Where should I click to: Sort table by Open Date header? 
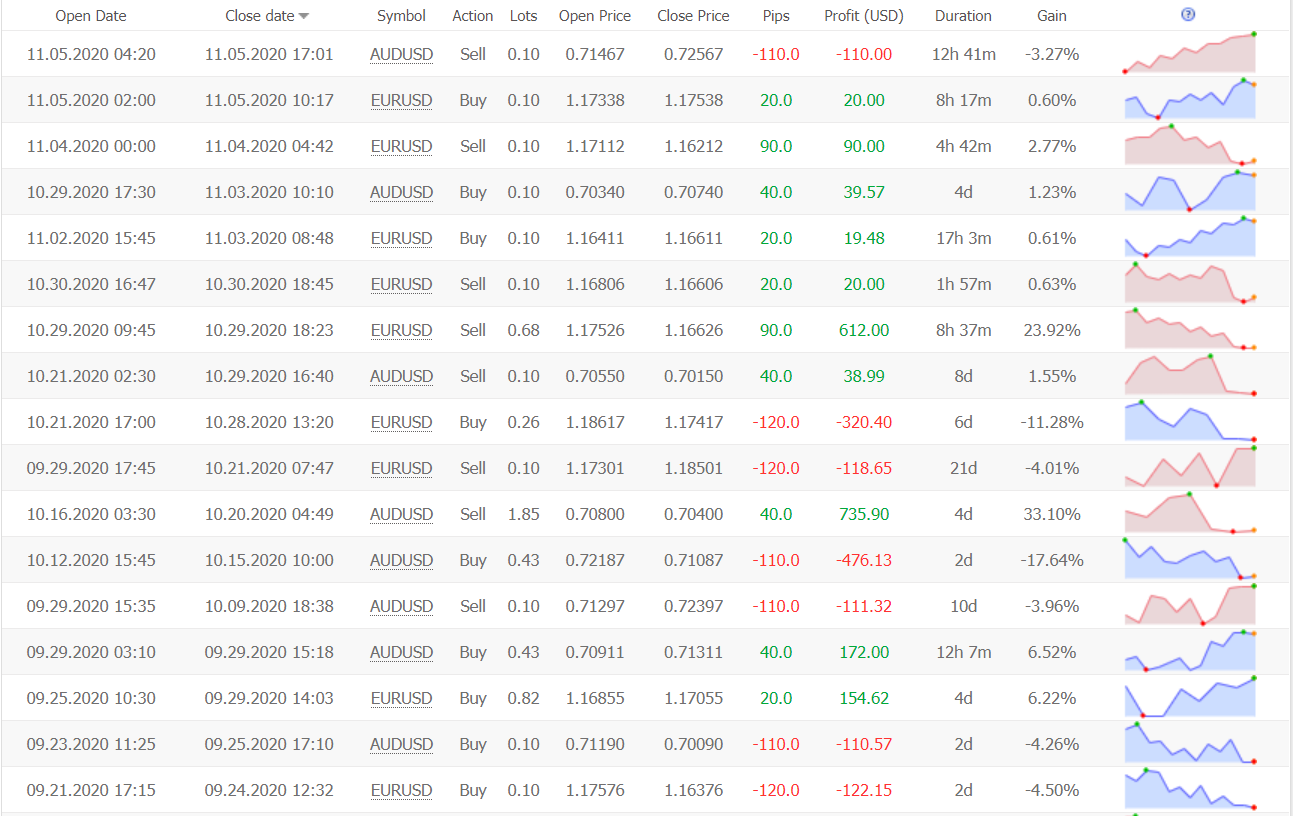91,16
